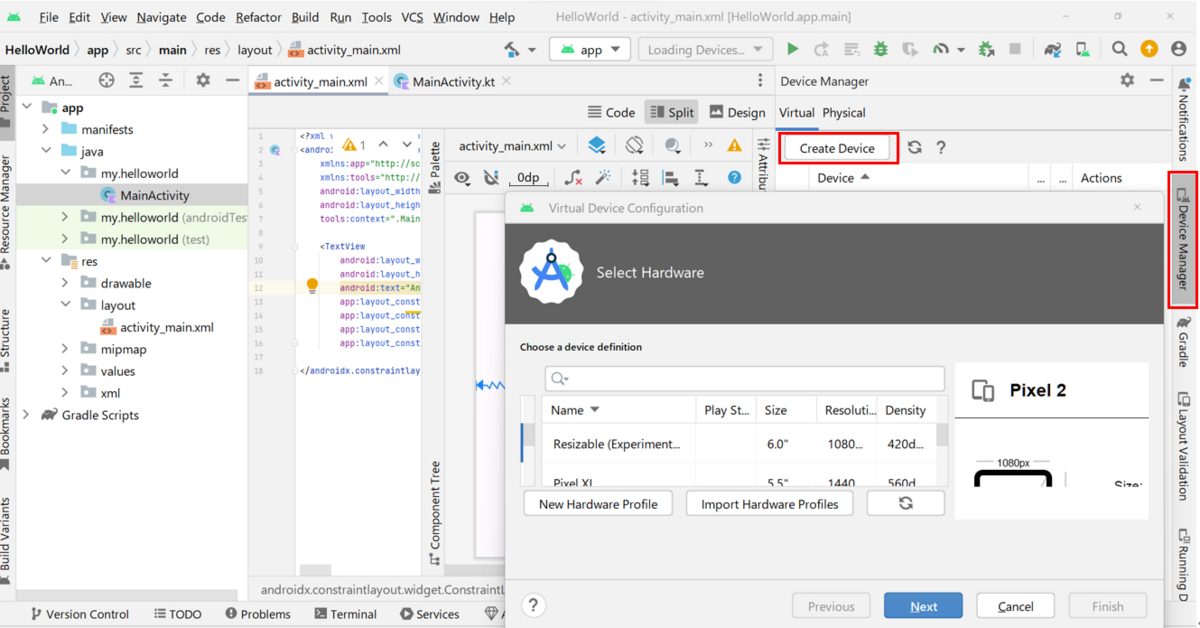The image size is (1200, 628).
Task: Switch editor to Design view mode
Action: pyautogui.click(x=737, y=113)
